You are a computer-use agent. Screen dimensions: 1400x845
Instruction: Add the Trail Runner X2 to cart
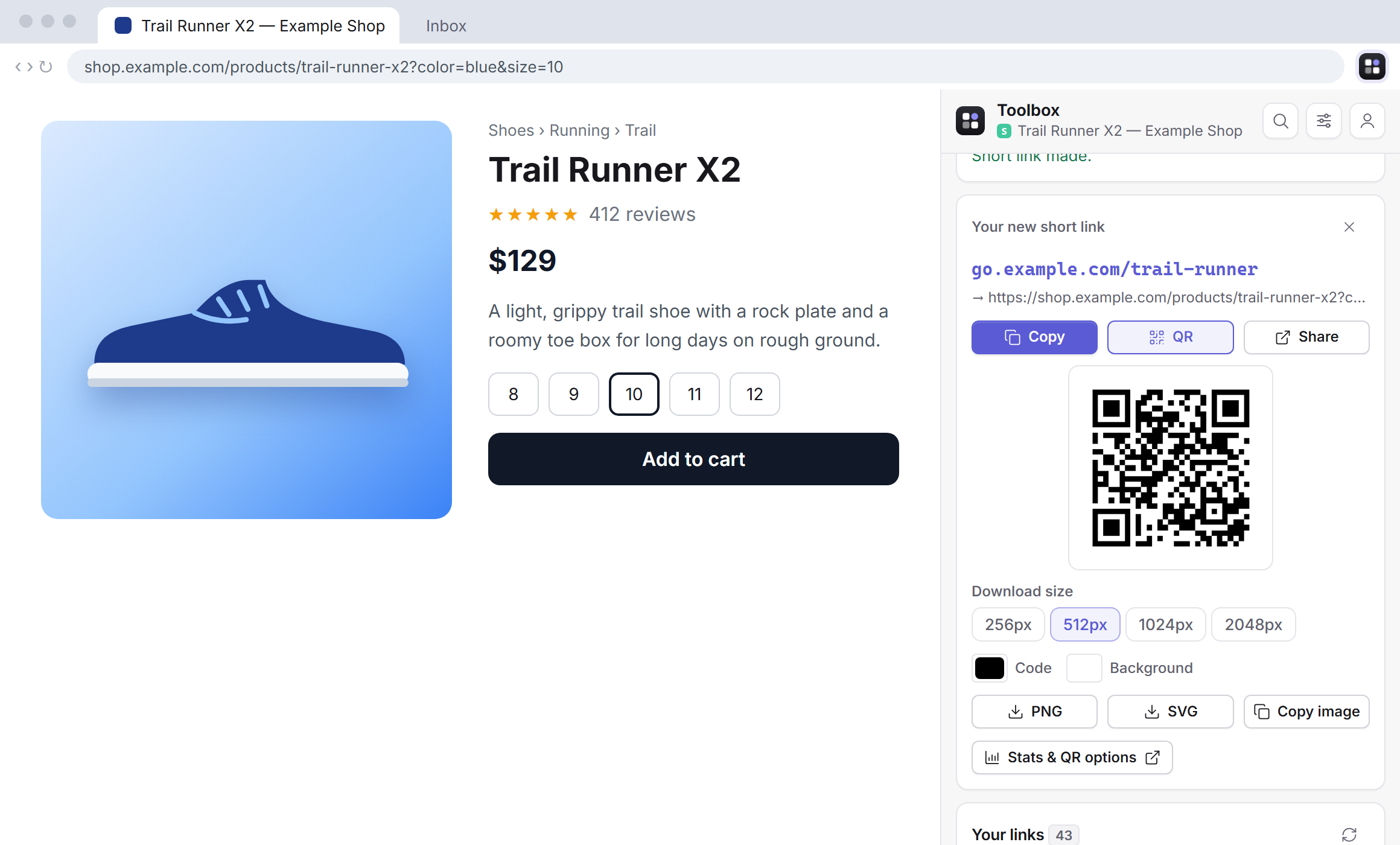point(693,459)
